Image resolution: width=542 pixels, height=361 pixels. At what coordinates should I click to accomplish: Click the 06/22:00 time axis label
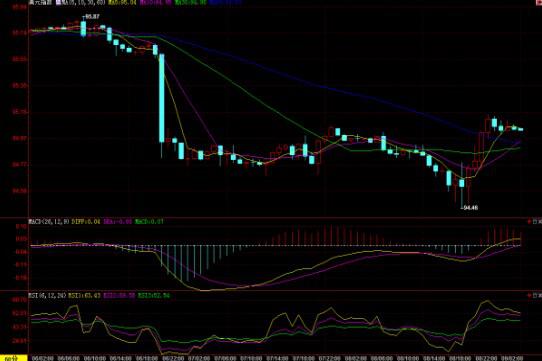tap(173, 358)
